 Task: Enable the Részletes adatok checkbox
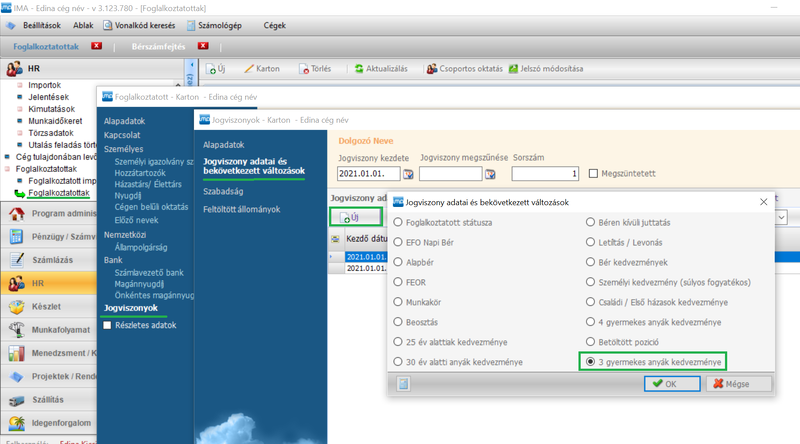tap(108, 325)
